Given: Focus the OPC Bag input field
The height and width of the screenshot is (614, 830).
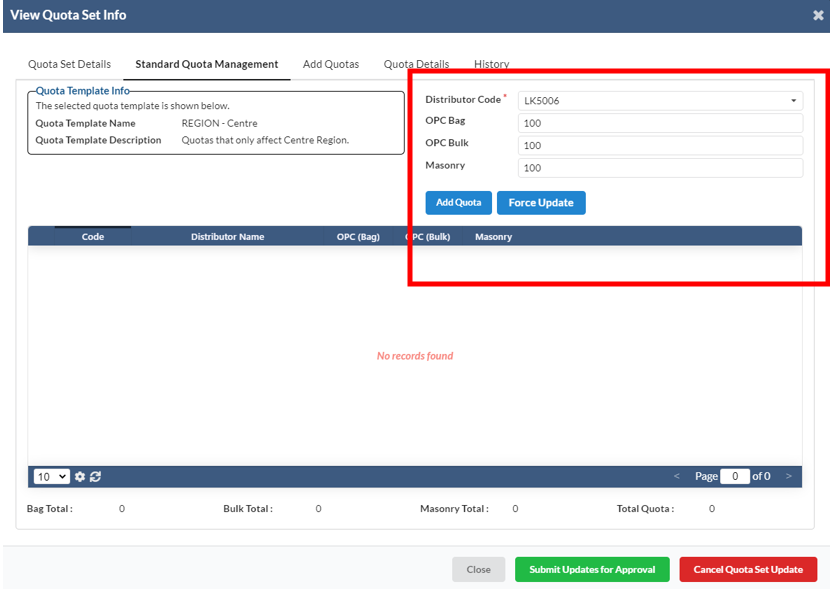Looking at the screenshot, I should pyautogui.click(x=660, y=123).
